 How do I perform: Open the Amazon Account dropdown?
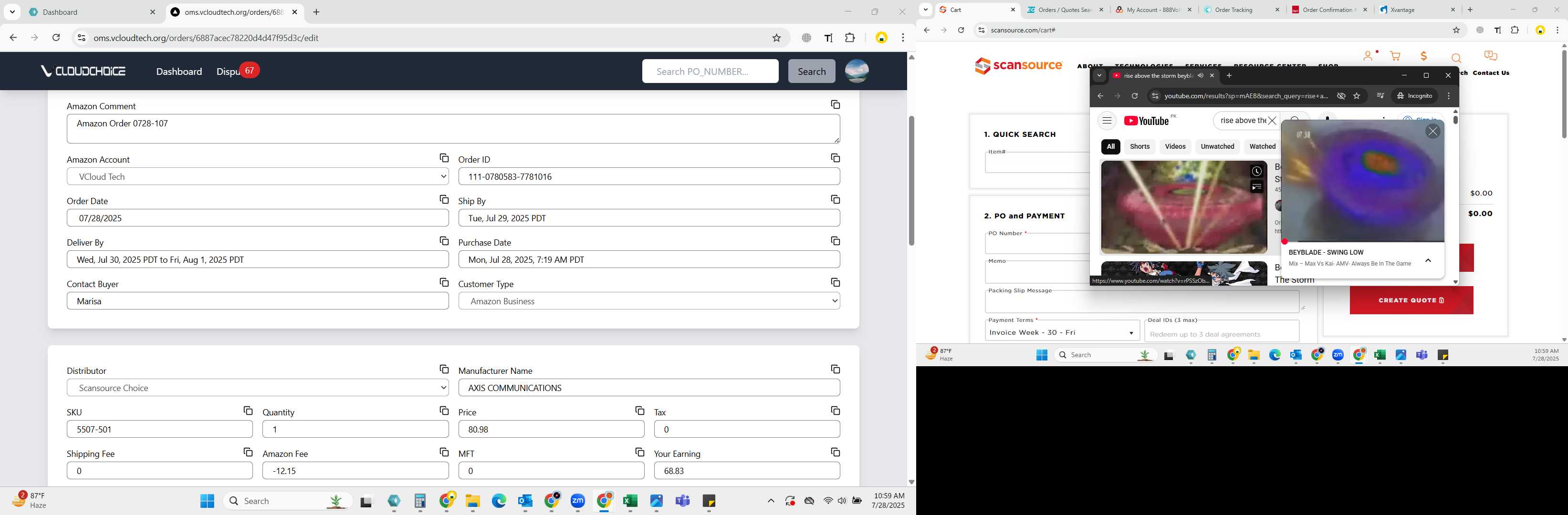(258, 176)
